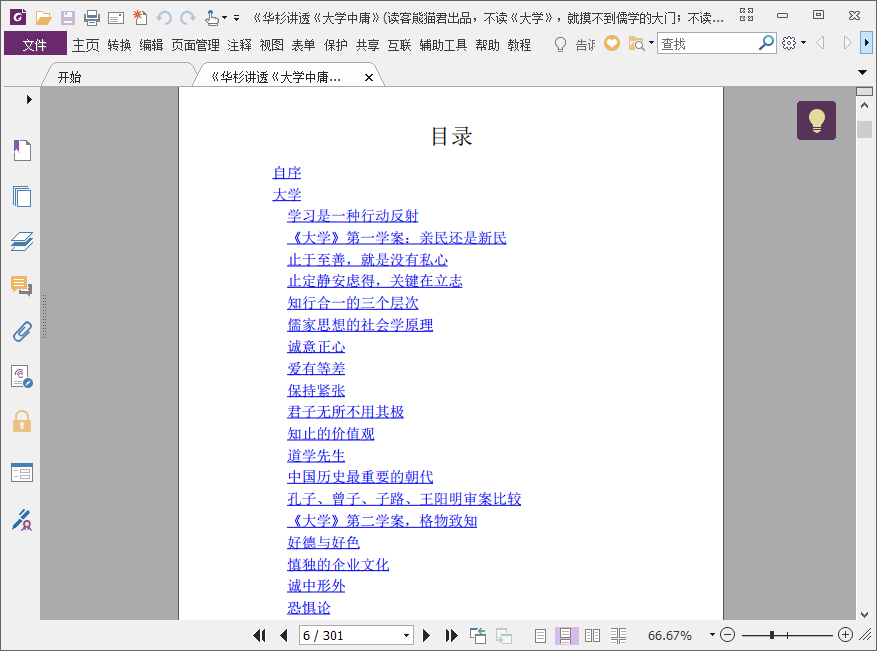The width and height of the screenshot is (877, 651).
Task: Open the 页面管理 ribbon tab
Action: point(195,45)
